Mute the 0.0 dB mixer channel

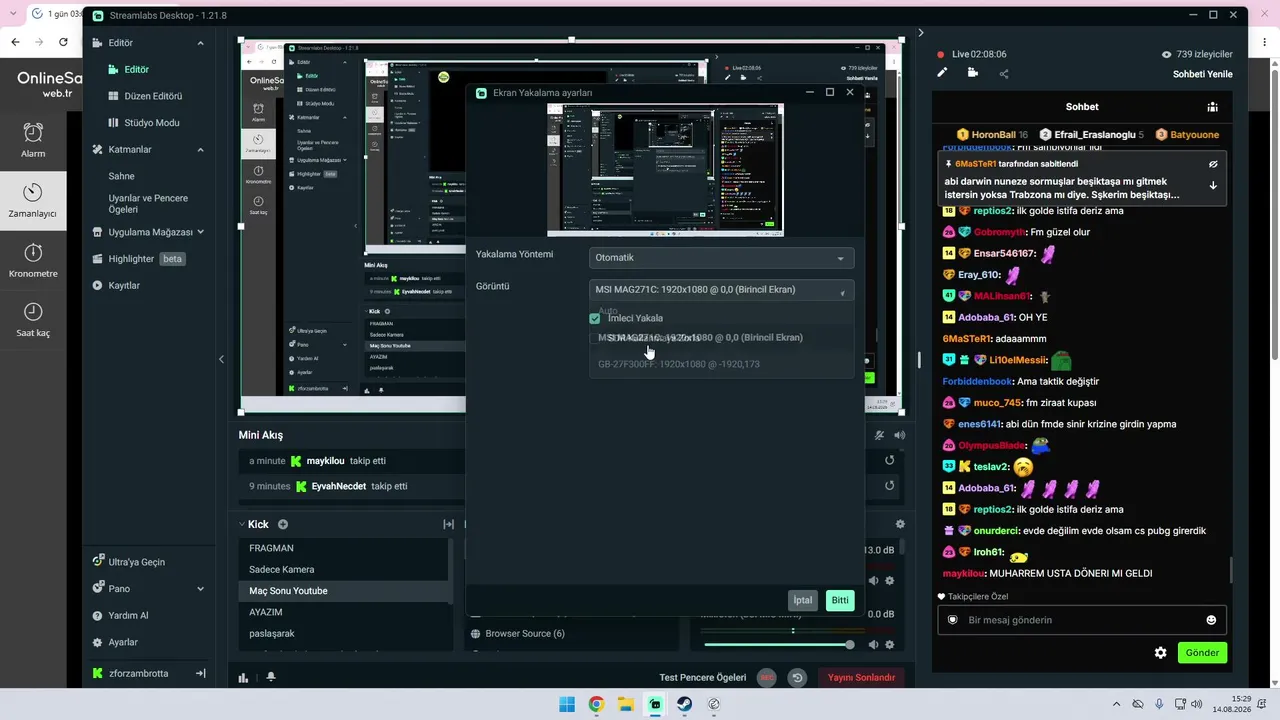pos(873,644)
